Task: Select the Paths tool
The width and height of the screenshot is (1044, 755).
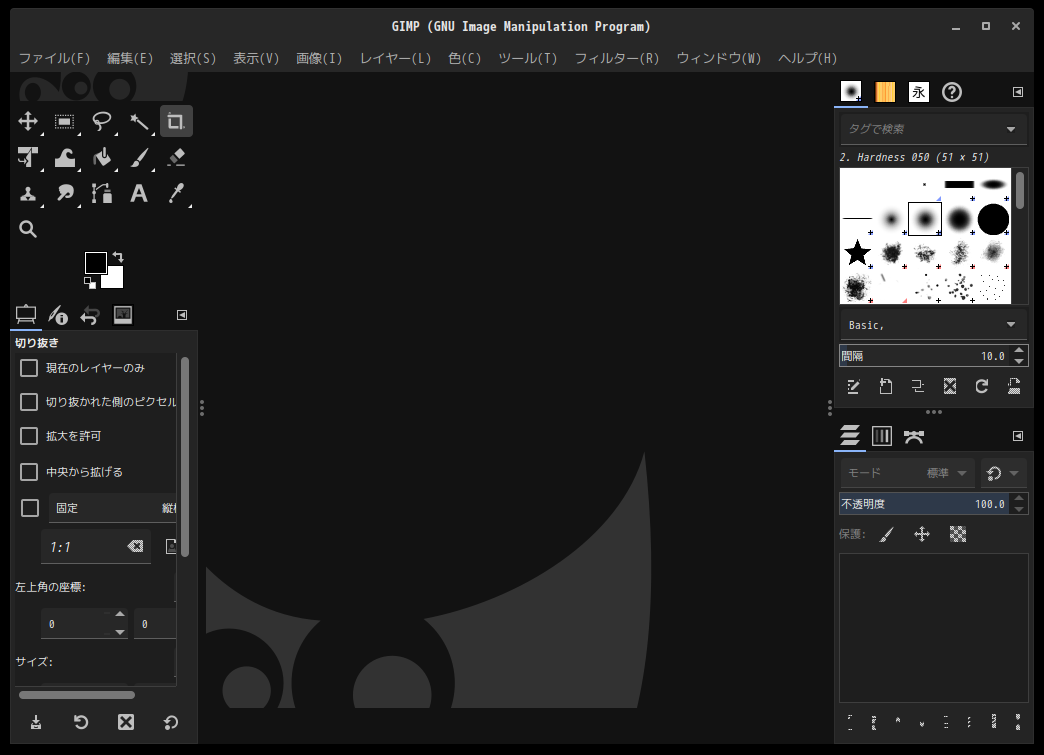Action: pyautogui.click(x=101, y=194)
